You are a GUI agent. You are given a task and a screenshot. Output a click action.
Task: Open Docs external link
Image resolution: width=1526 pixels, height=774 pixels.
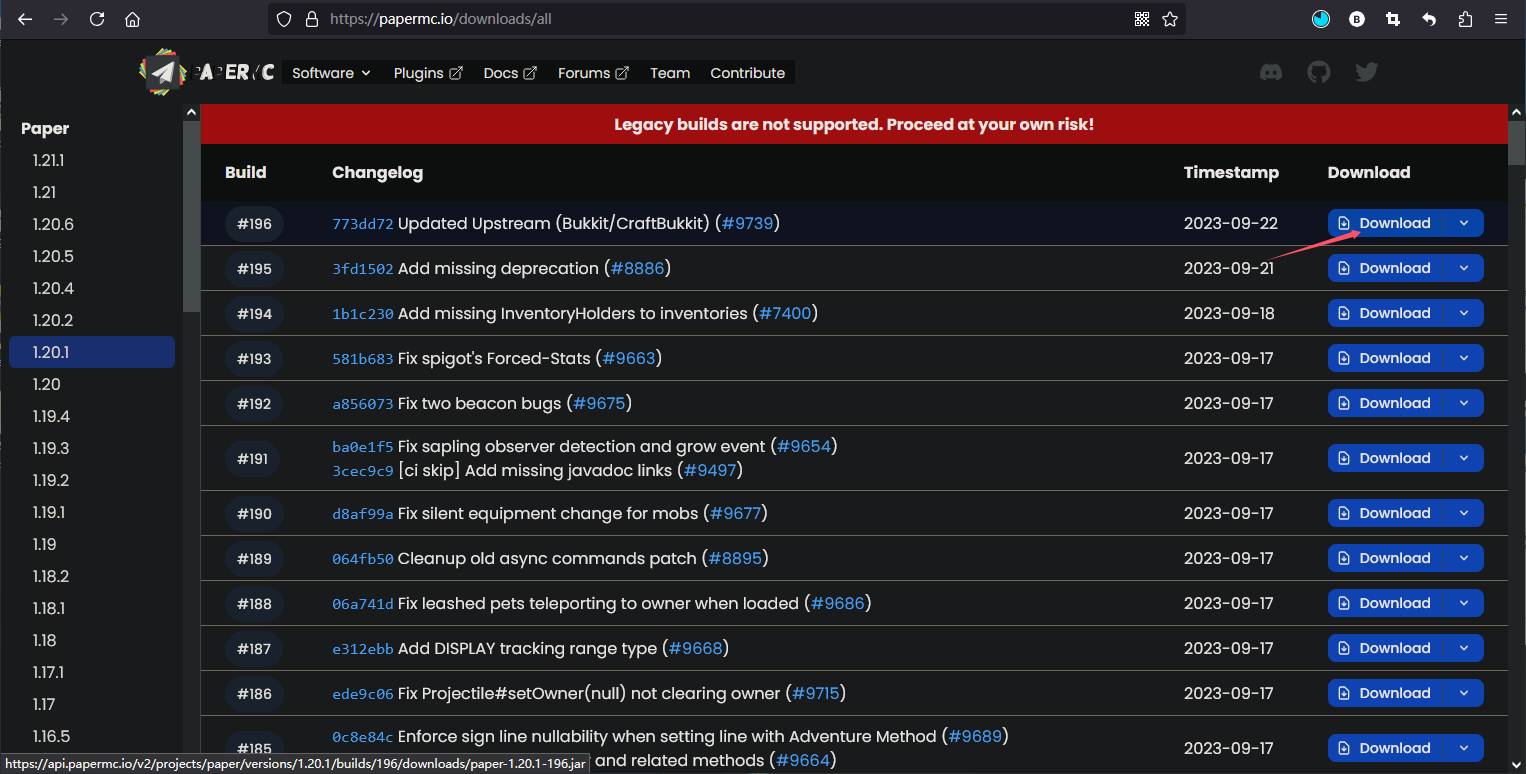coord(510,73)
